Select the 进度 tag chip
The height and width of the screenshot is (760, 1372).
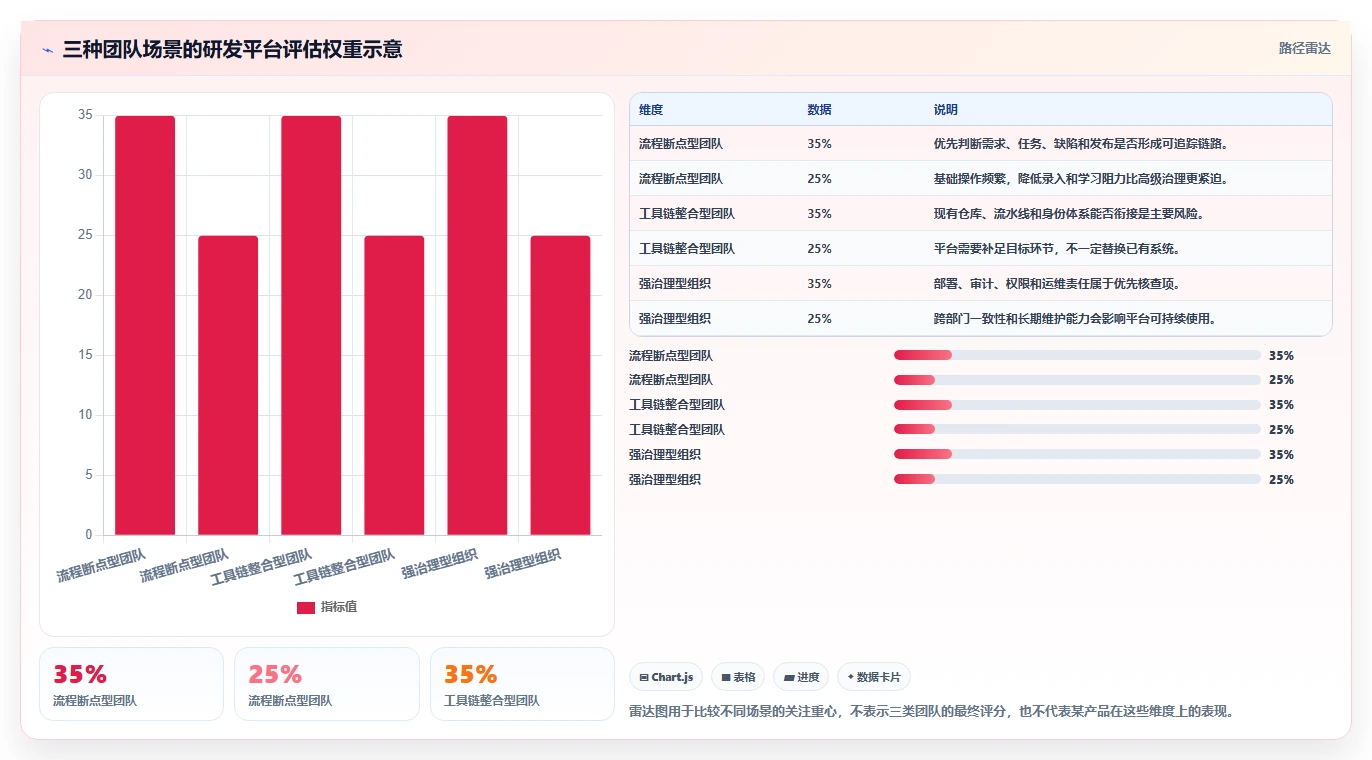pos(801,677)
